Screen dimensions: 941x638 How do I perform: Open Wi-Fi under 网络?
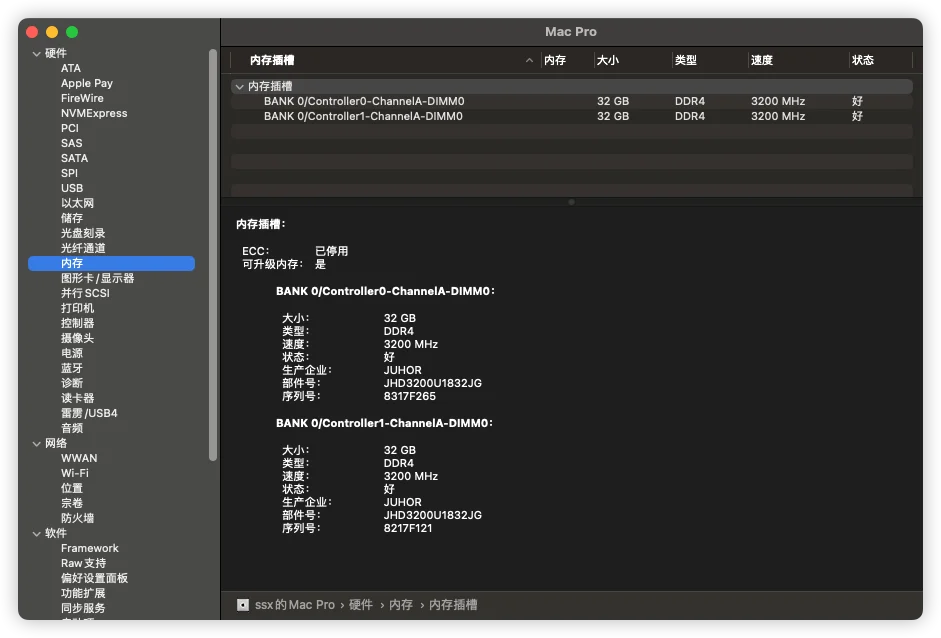(x=74, y=474)
